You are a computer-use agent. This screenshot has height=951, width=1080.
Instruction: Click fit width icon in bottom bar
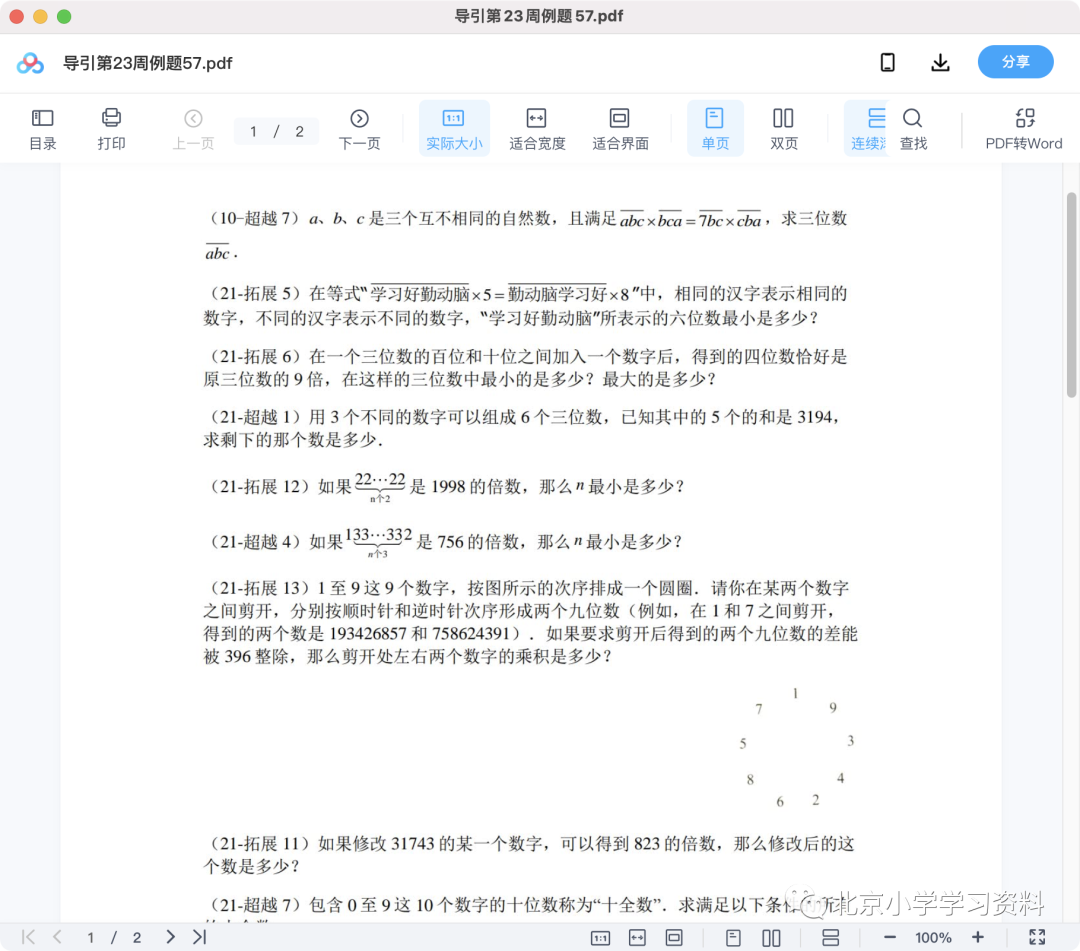637,938
